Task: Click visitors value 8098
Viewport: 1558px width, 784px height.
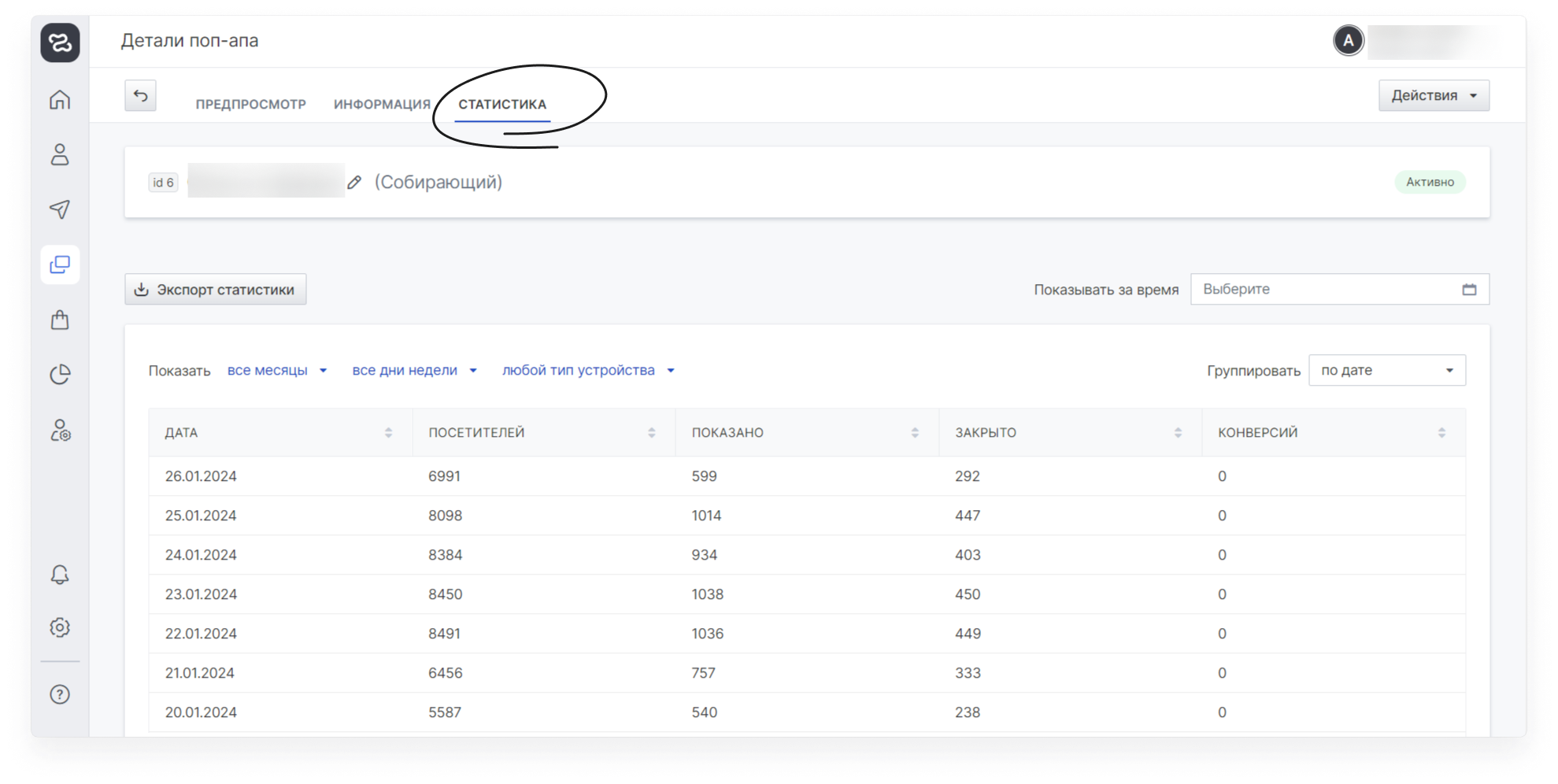Action: (x=445, y=516)
